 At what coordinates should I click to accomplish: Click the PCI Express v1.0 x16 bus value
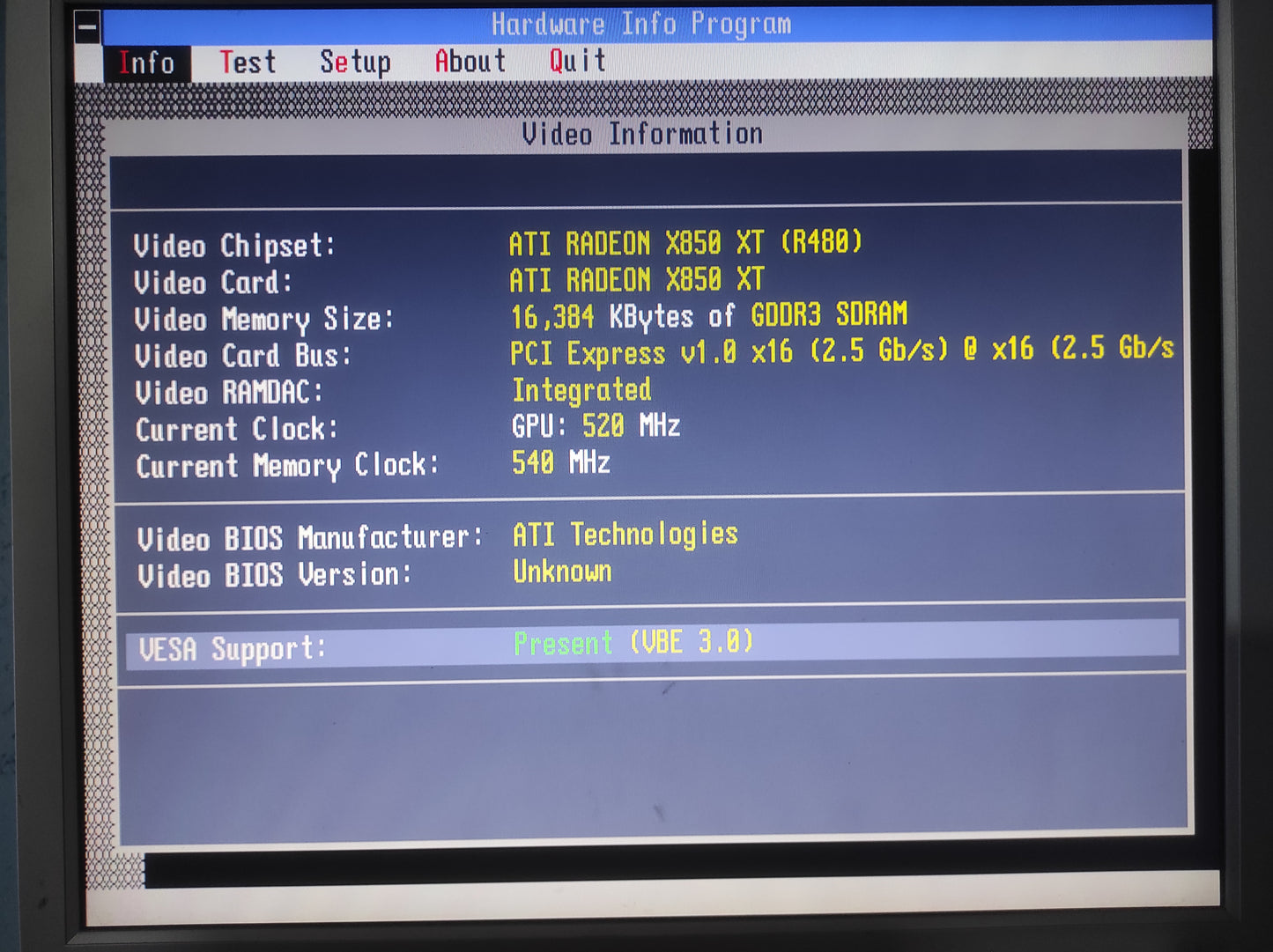click(841, 351)
